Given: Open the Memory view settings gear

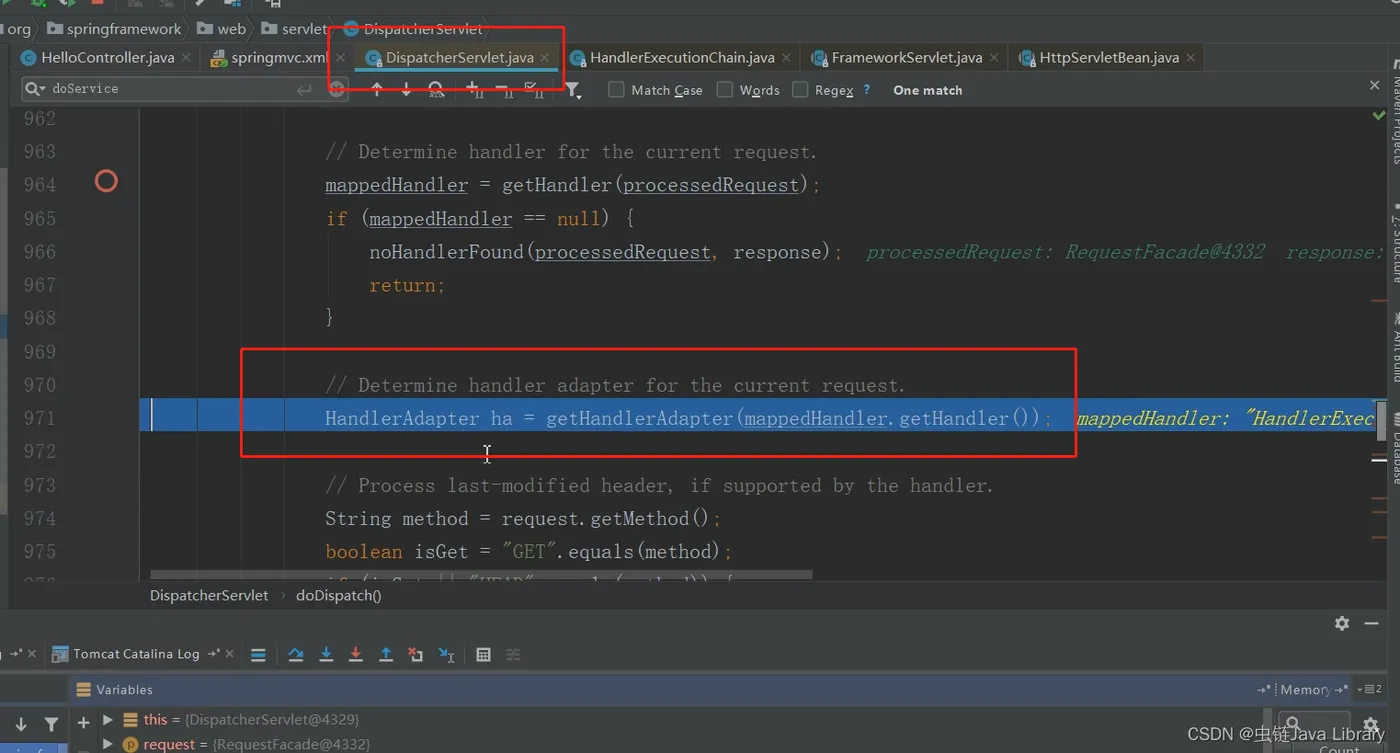Looking at the screenshot, I should coord(1371,725).
